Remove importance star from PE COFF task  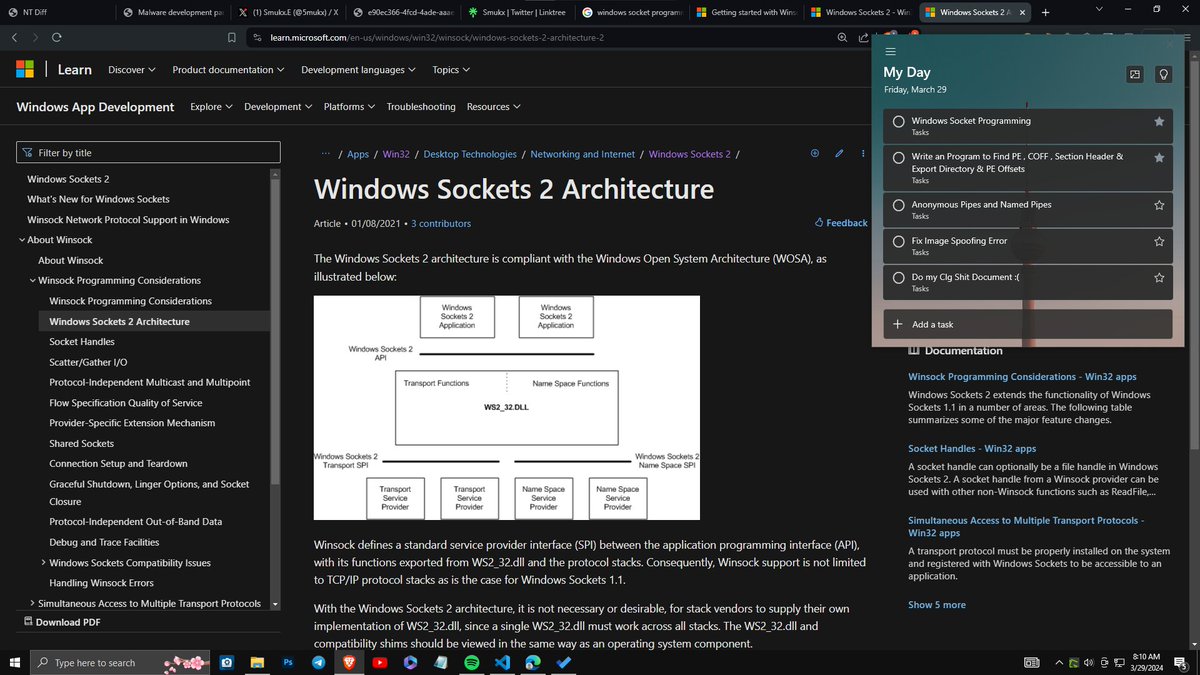point(1159,158)
